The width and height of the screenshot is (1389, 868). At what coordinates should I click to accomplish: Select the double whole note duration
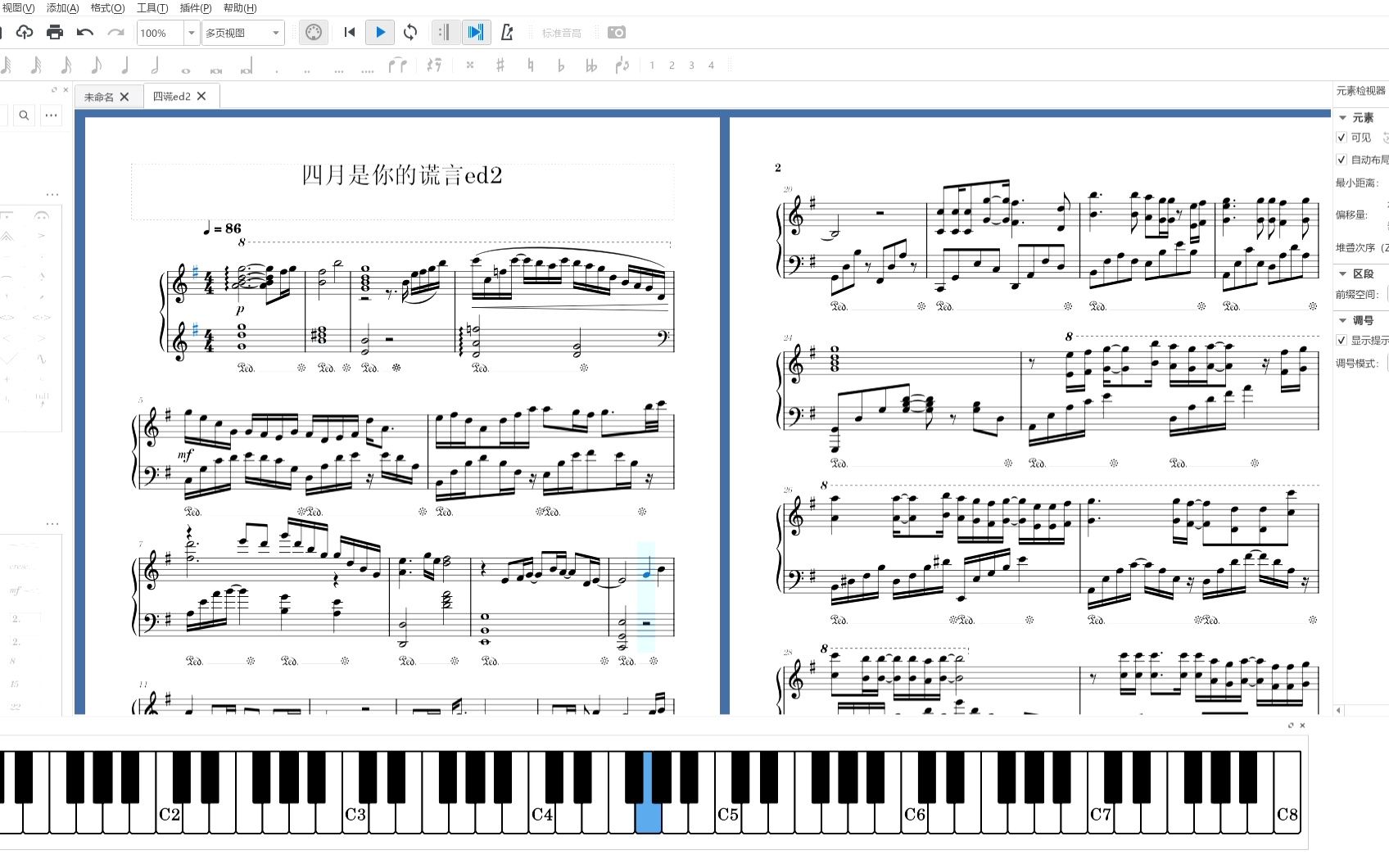pos(216,70)
